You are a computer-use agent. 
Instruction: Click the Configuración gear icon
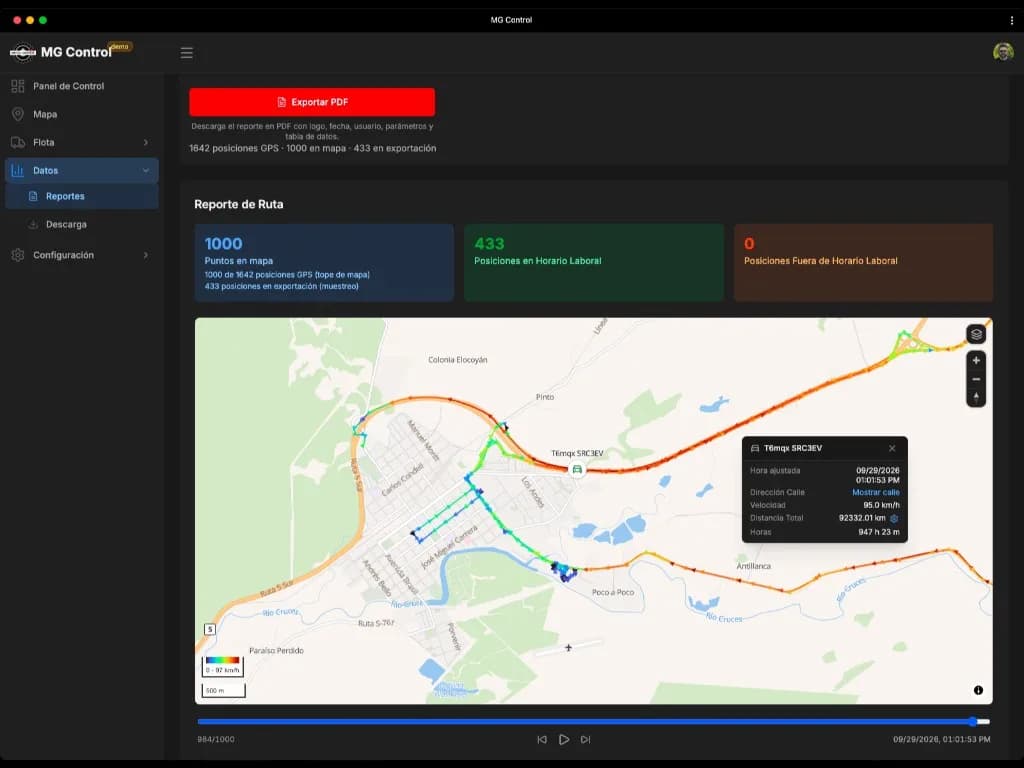18,255
